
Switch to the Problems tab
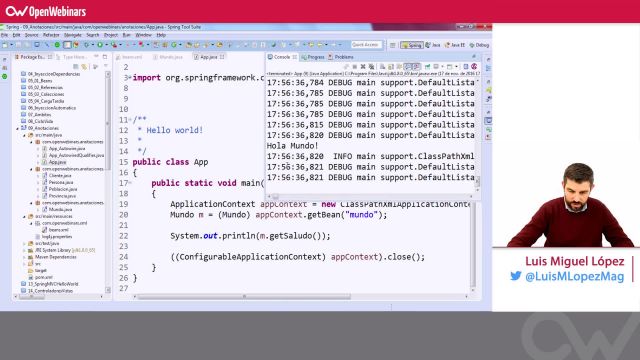[341, 57]
